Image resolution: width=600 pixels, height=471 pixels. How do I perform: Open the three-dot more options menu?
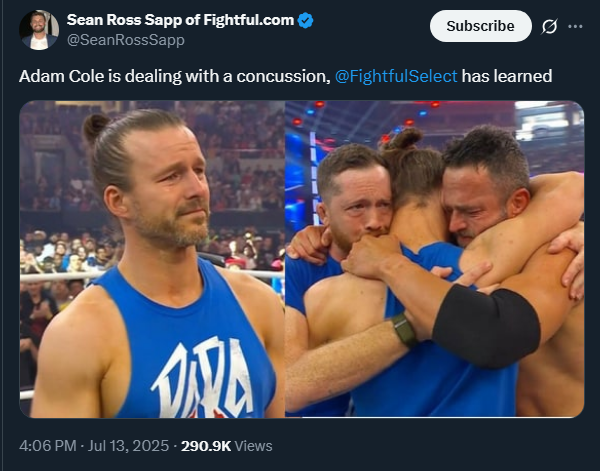click(575, 26)
